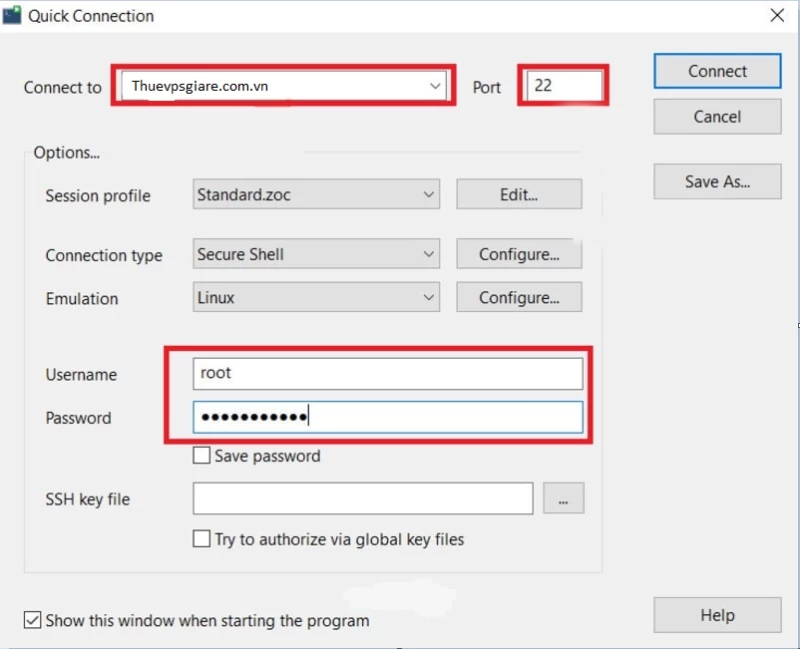Expand the Connect to host dropdown

pyautogui.click(x=435, y=86)
